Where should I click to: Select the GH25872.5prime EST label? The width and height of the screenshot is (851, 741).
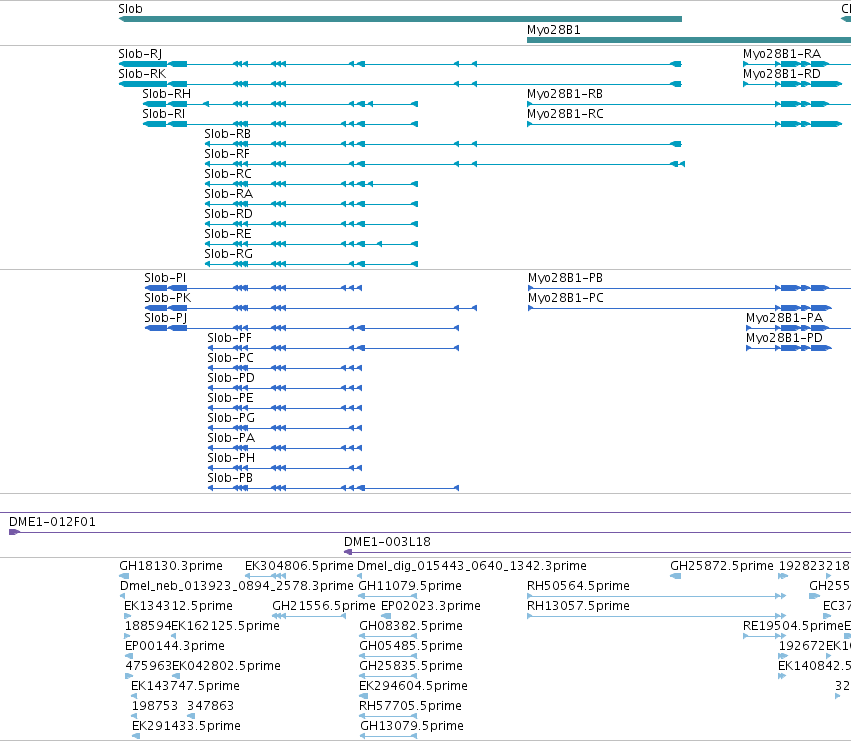tap(722, 566)
